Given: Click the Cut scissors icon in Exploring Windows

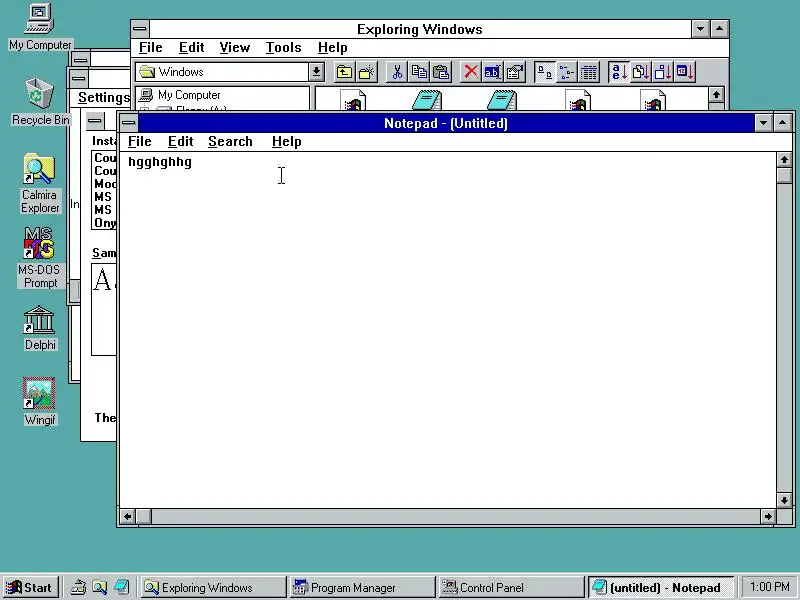Looking at the screenshot, I should pyautogui.click(x=397, y=72).
